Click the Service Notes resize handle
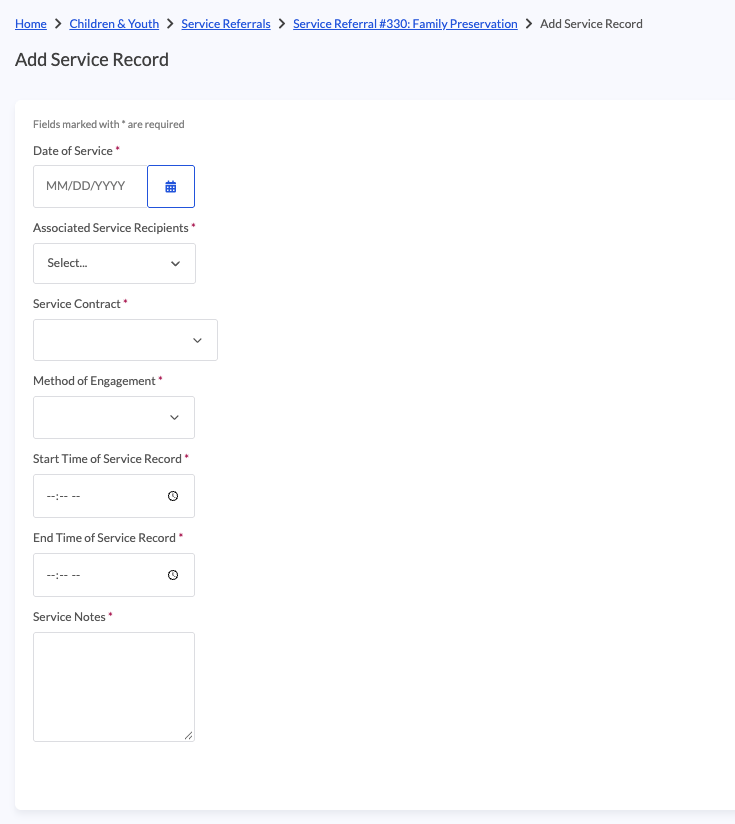 click(189, 736)
